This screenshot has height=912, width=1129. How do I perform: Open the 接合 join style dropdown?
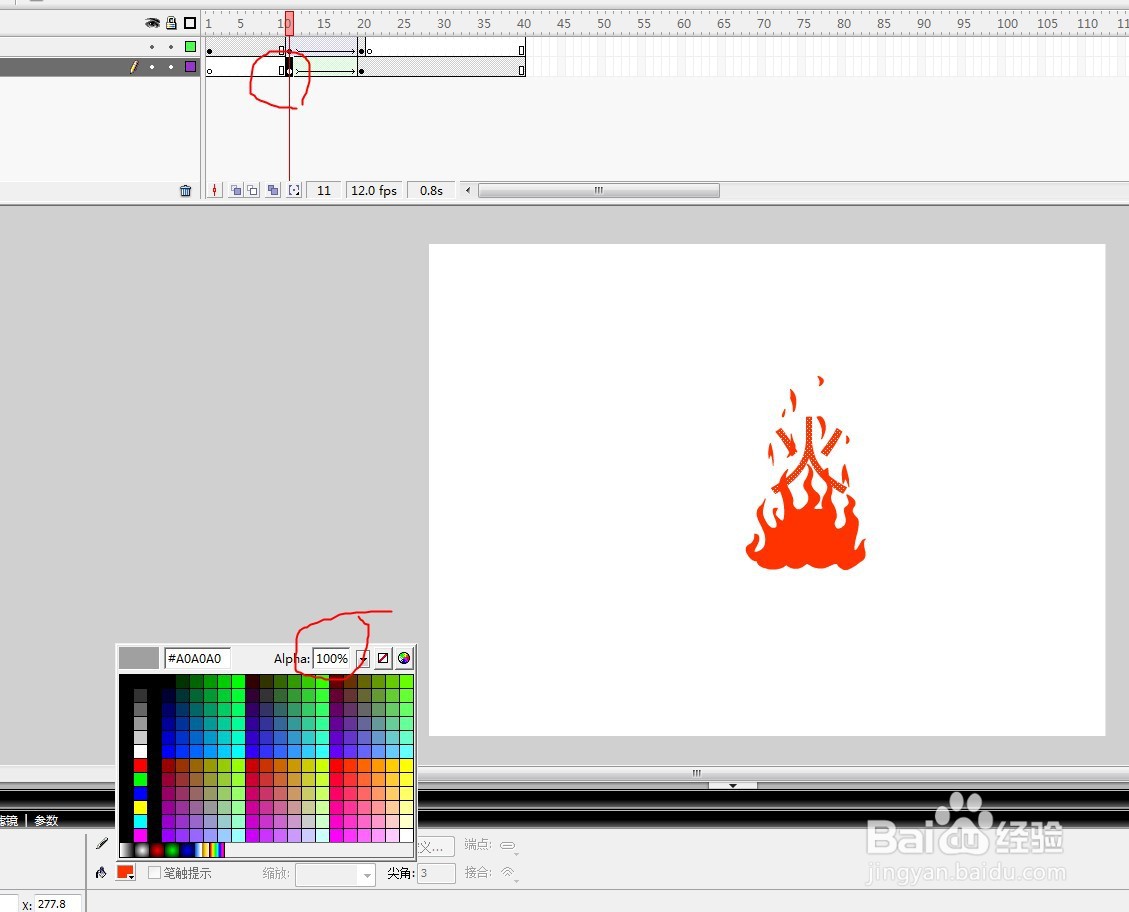[509, 873]
